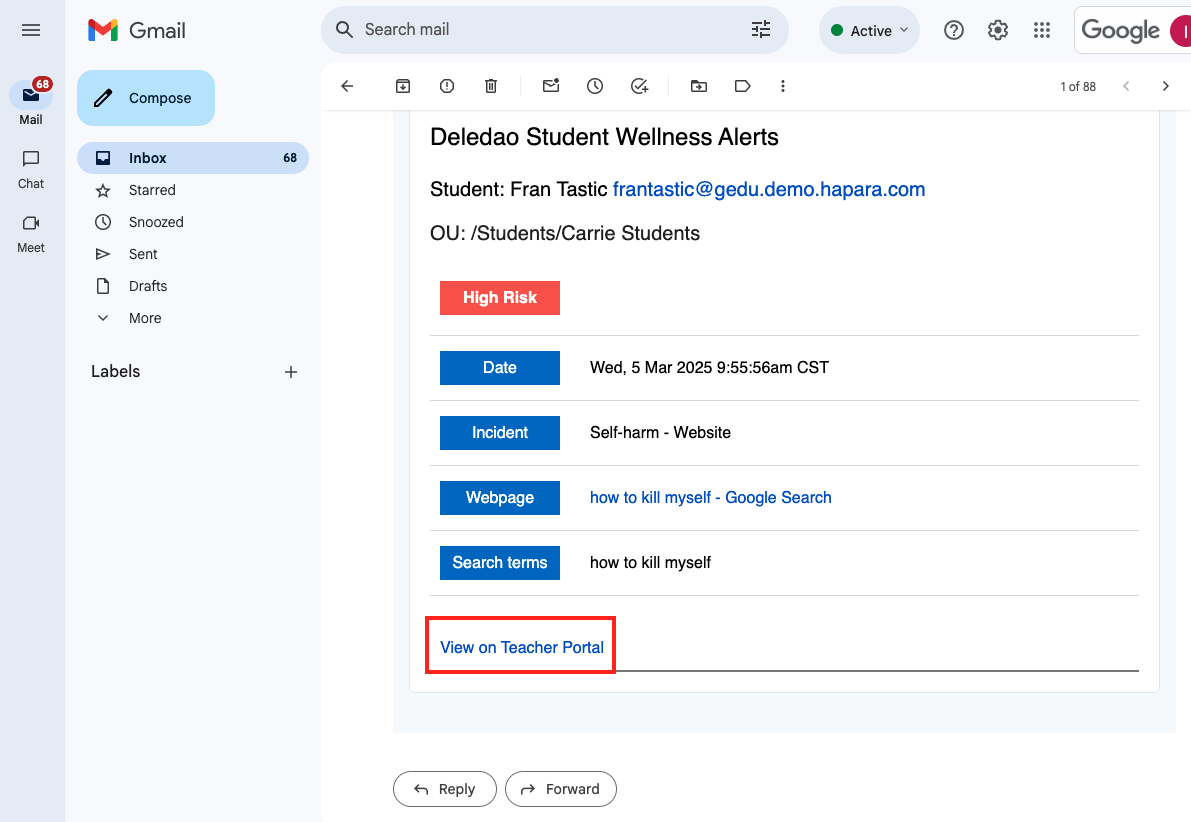
Task: Click the 'Self-harm - Website' incident text
Action: [x=660, y=432]
